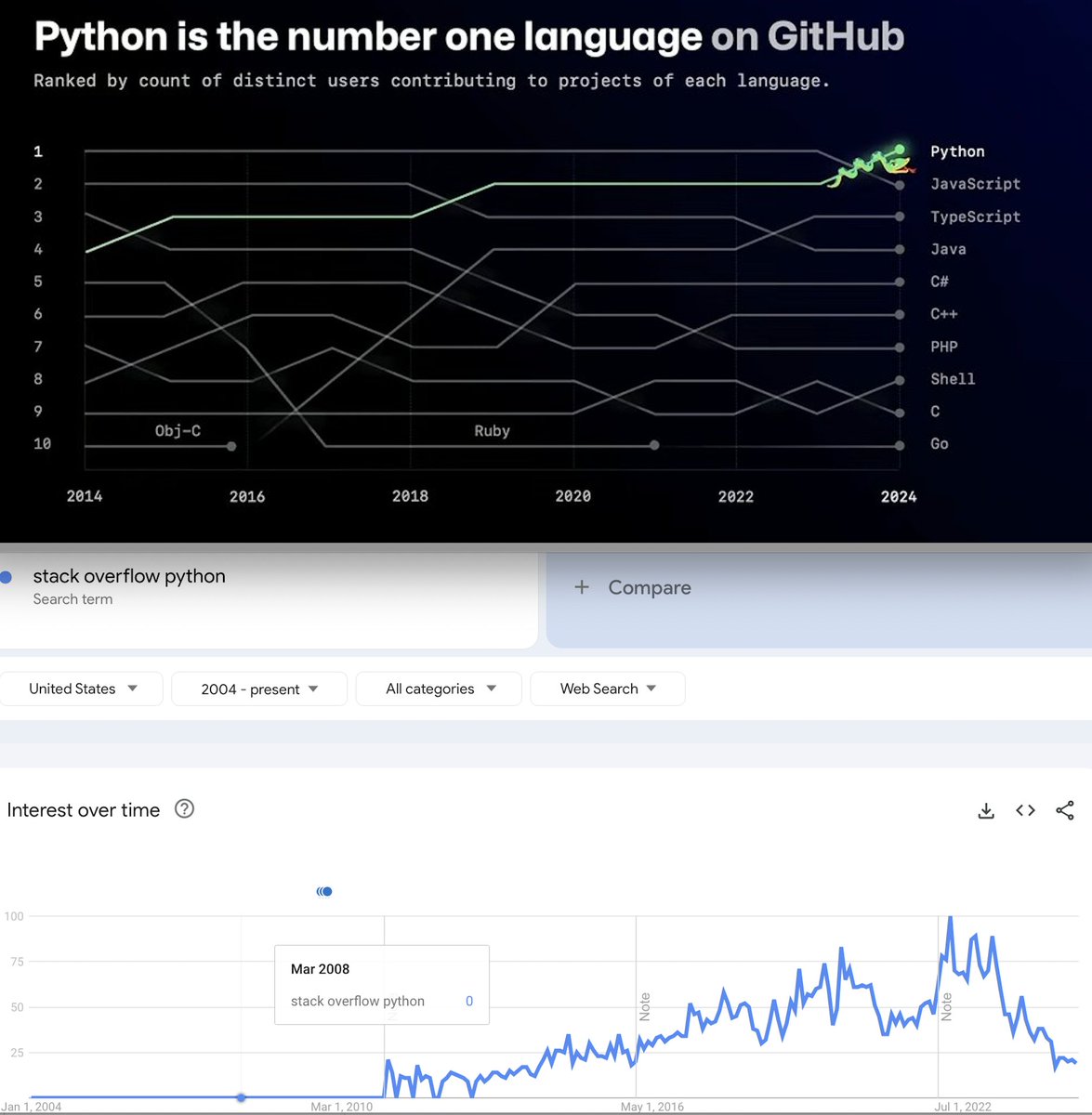Click the Obj-C label on the chart
Image resolution: width=1092 pixels, height=1115 pixels.
point(178,431)
